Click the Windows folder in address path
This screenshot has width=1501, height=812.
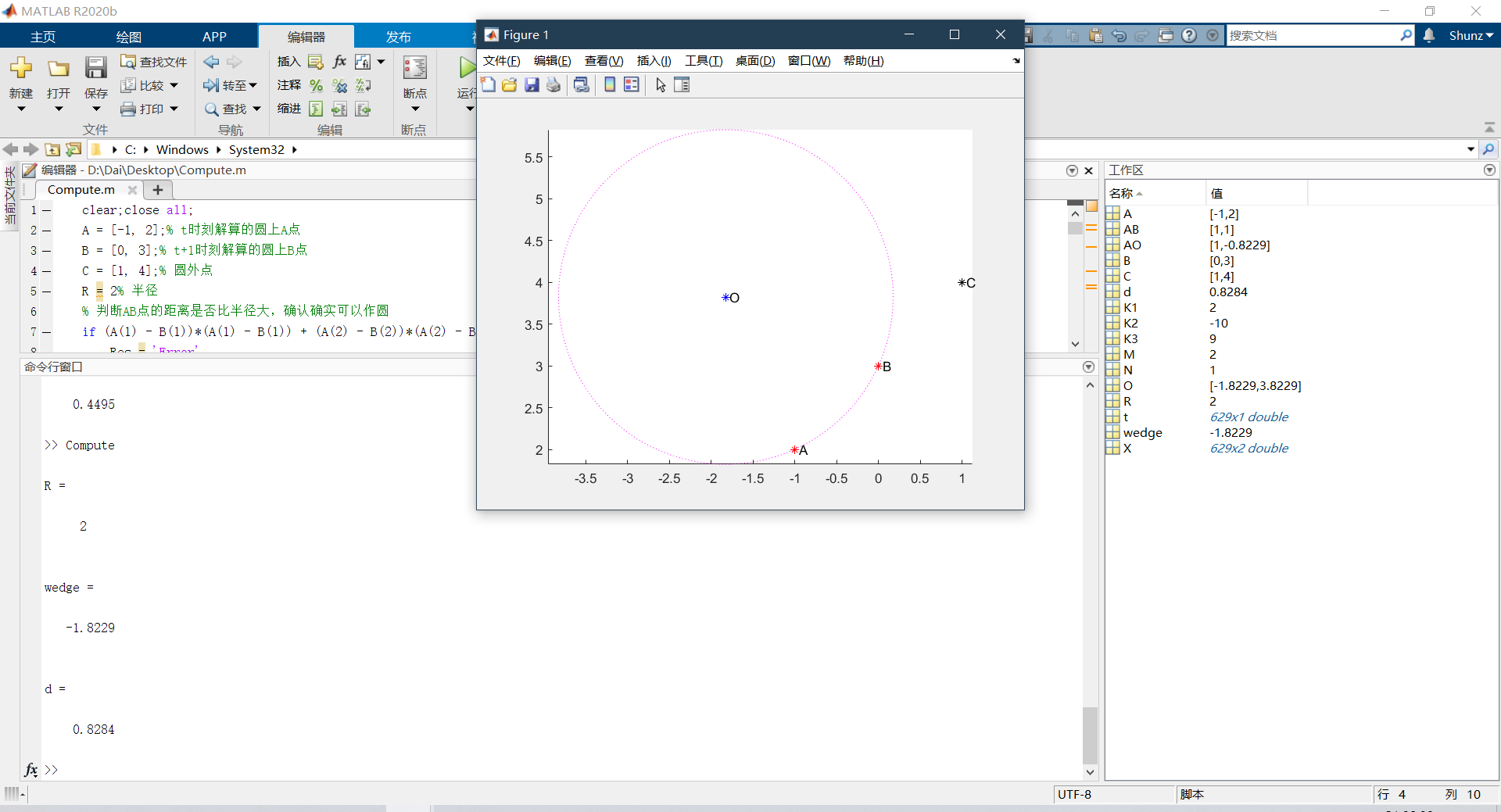tap(182, 149)
